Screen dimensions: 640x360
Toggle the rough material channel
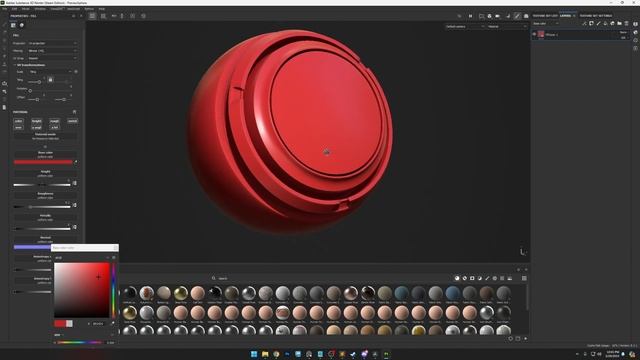tap(55, 121)
